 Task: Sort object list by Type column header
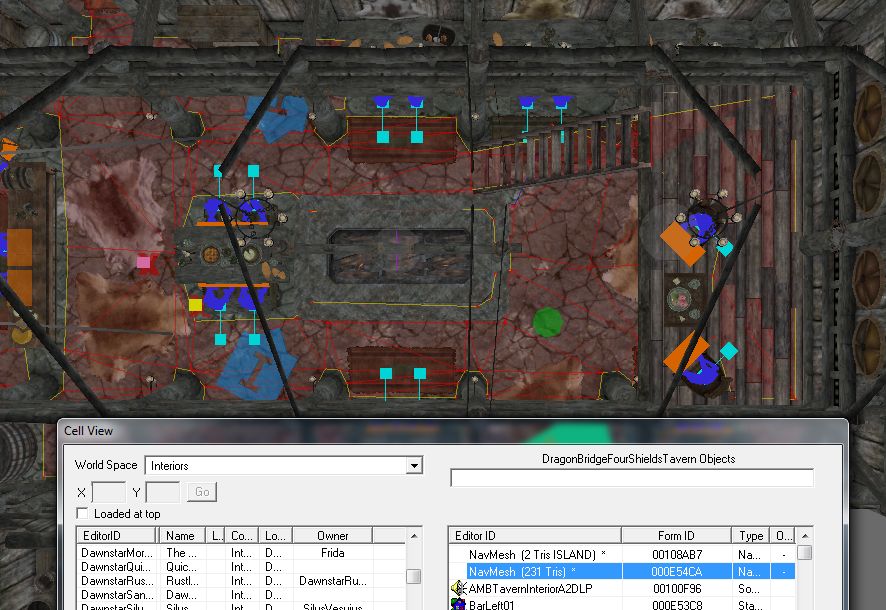(751, 535)
